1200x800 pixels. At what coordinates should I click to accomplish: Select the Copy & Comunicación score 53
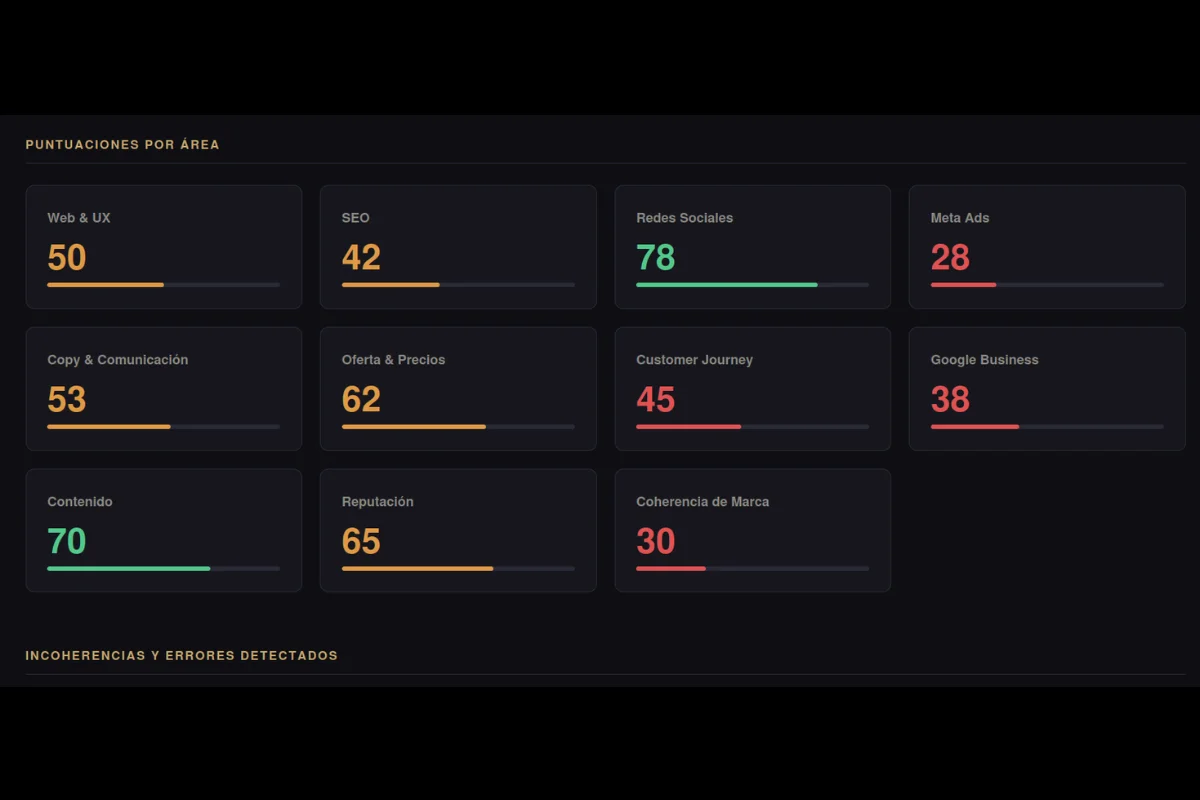click(67, 400)
